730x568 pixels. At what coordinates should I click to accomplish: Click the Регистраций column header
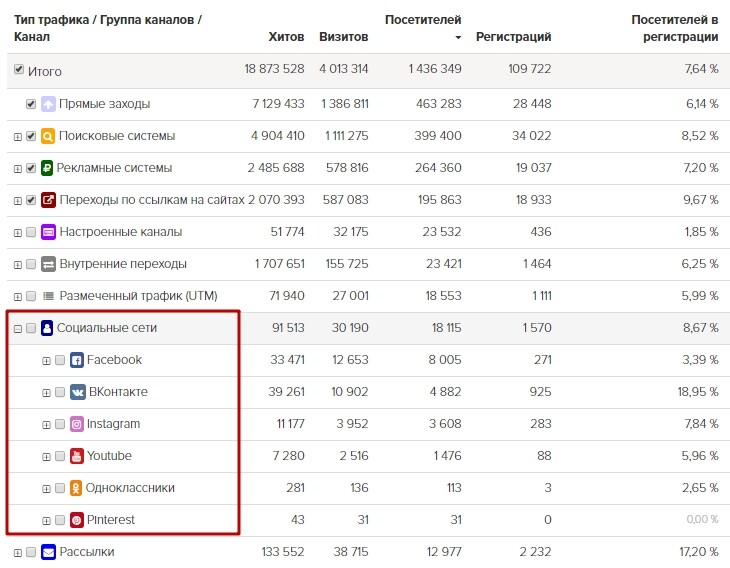(x=513, y=37)
